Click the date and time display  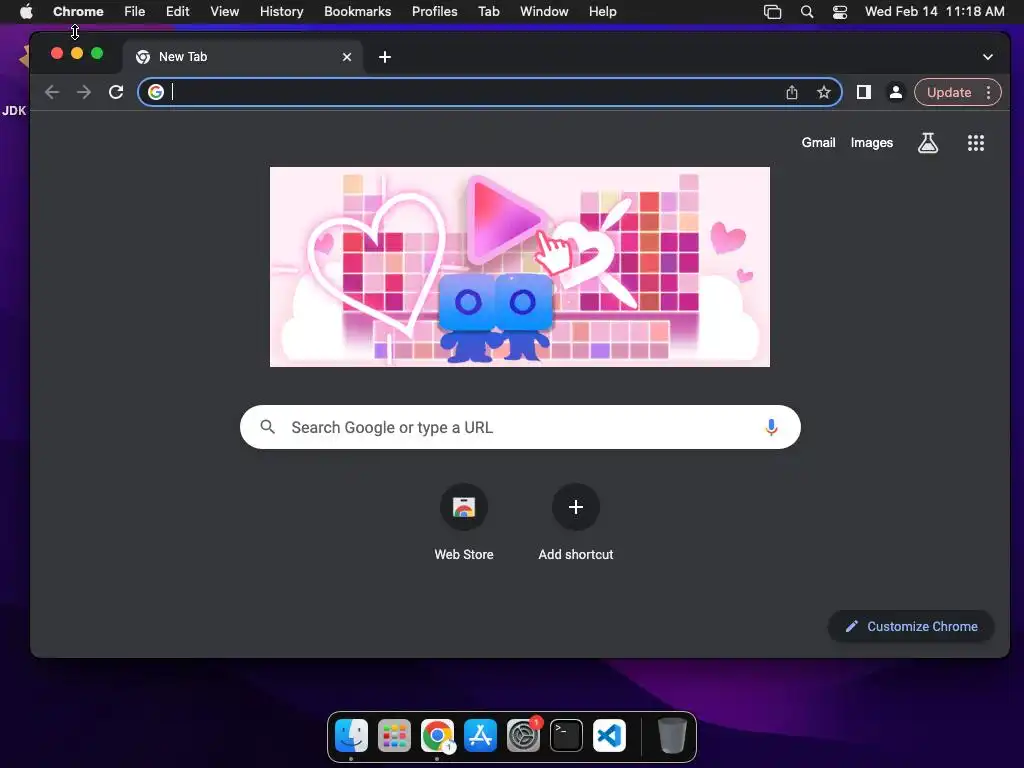[x=935, y=11]
